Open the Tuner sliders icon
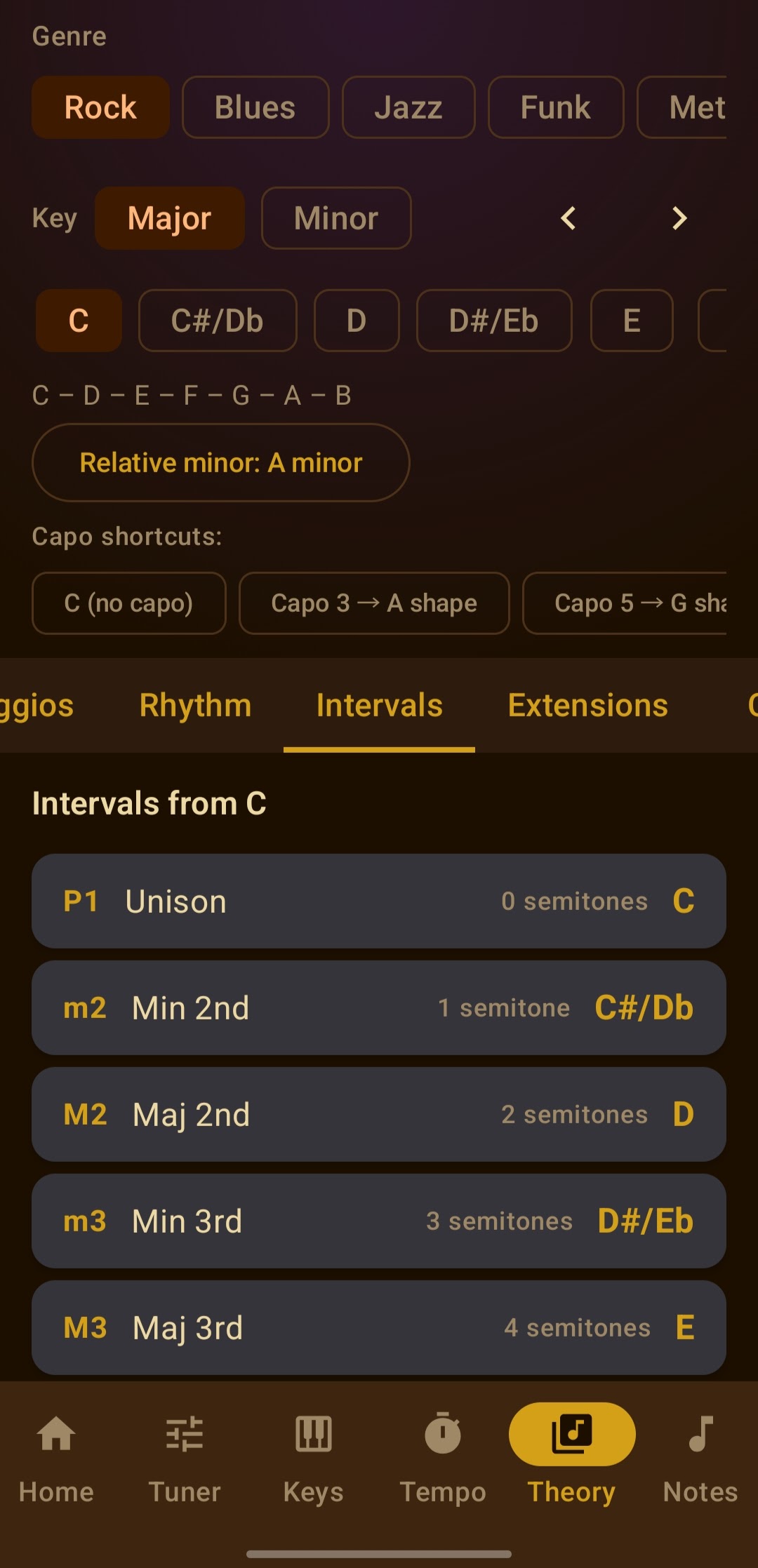 click(185, 1433)
